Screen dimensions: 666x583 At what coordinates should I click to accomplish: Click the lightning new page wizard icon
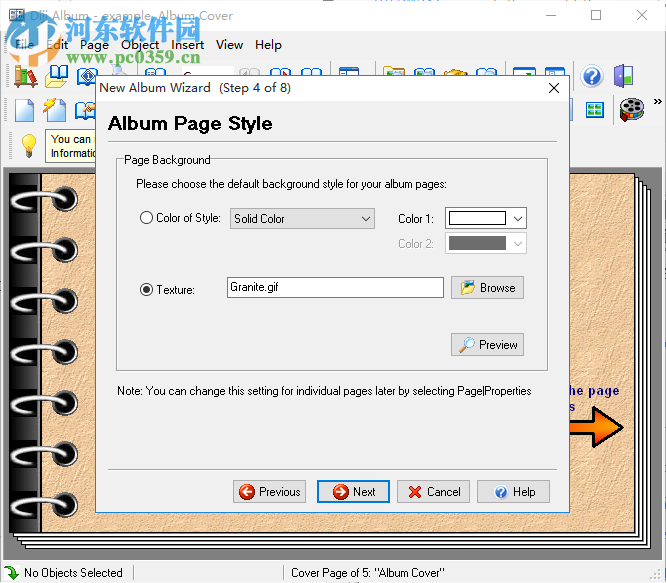click(x=55, y=110)
